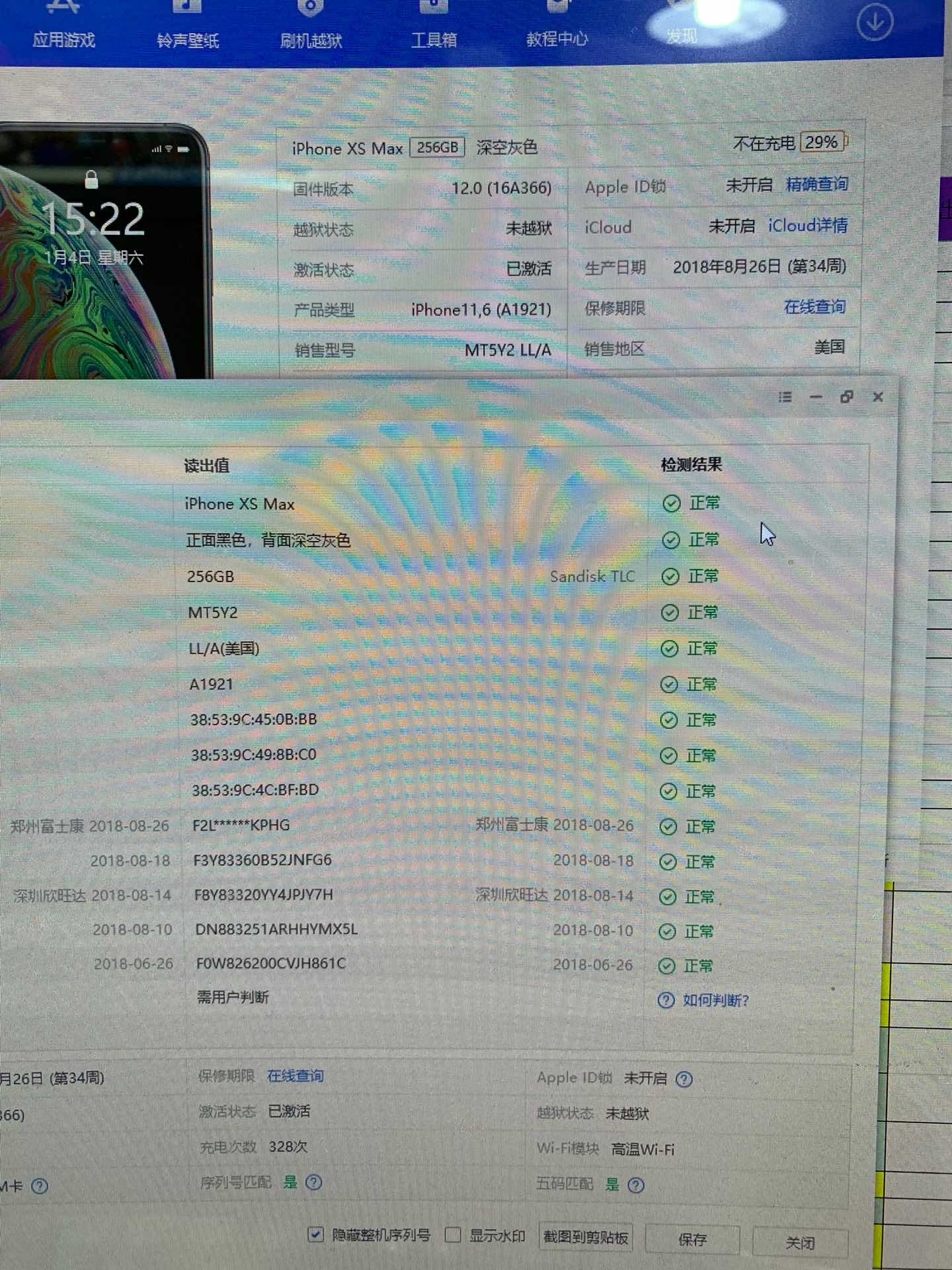The width and height of the screenshot is (952, 1270).
Task: Click check icon in F0W826200CVJH861C row
Action: click(667, 966)
